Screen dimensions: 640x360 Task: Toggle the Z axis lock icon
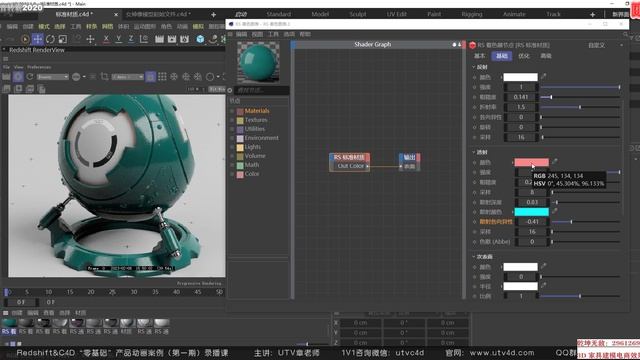tap(131, 39)
